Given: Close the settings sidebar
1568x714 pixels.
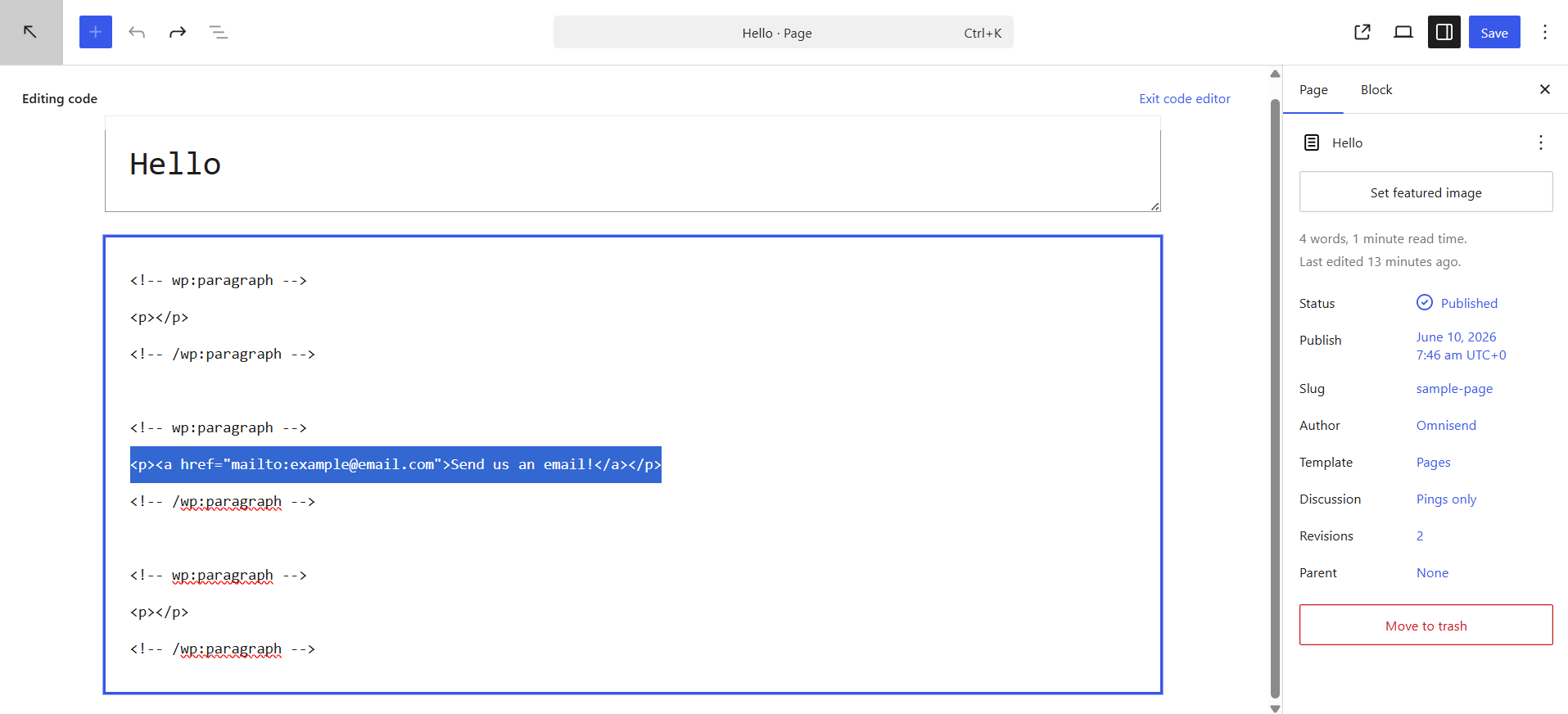Looking at the screenshot, I should (1545, 89).
